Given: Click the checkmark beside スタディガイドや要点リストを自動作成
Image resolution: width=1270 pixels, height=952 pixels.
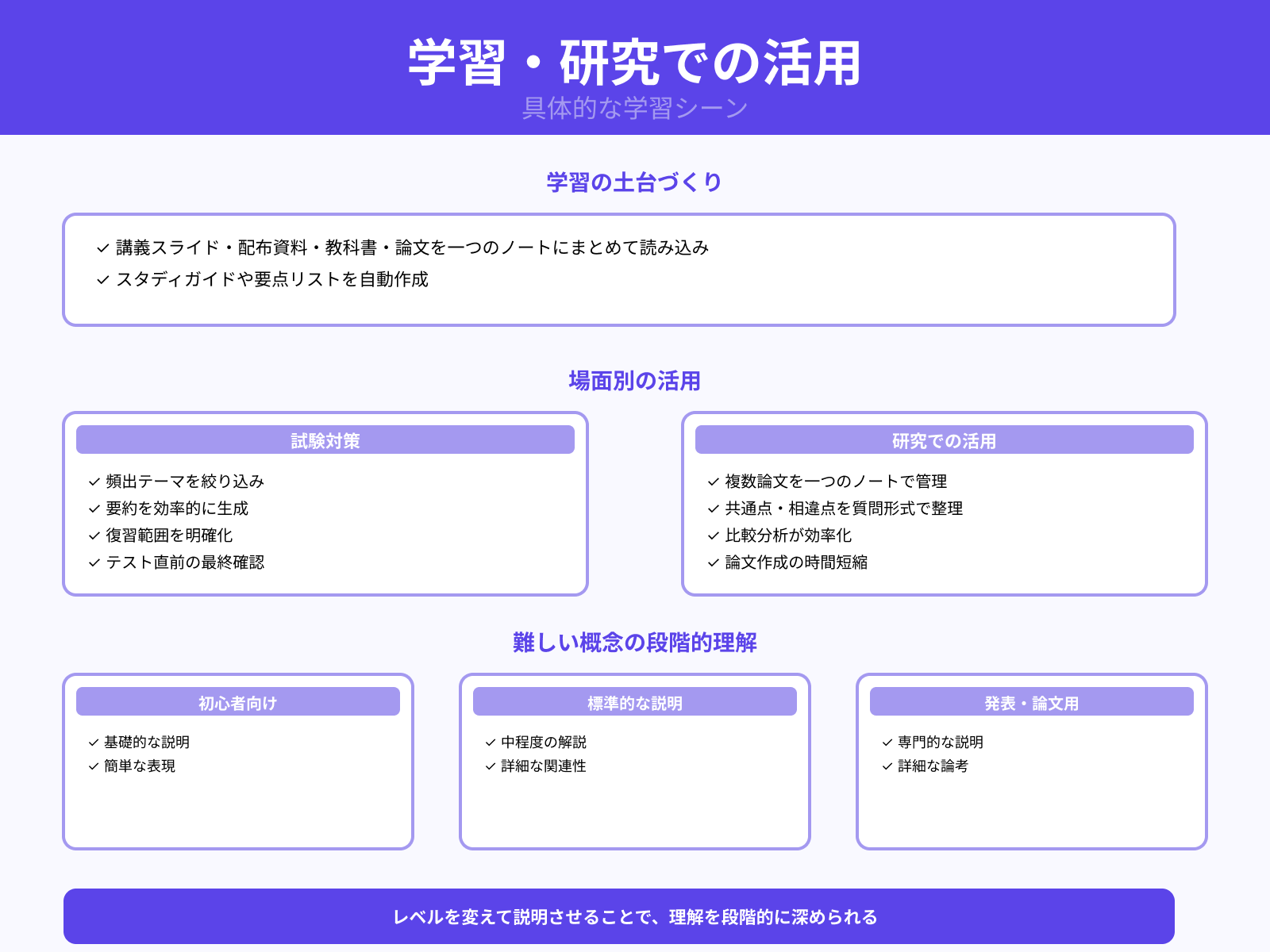Looking at the screenshot, I should pos(101,279).
